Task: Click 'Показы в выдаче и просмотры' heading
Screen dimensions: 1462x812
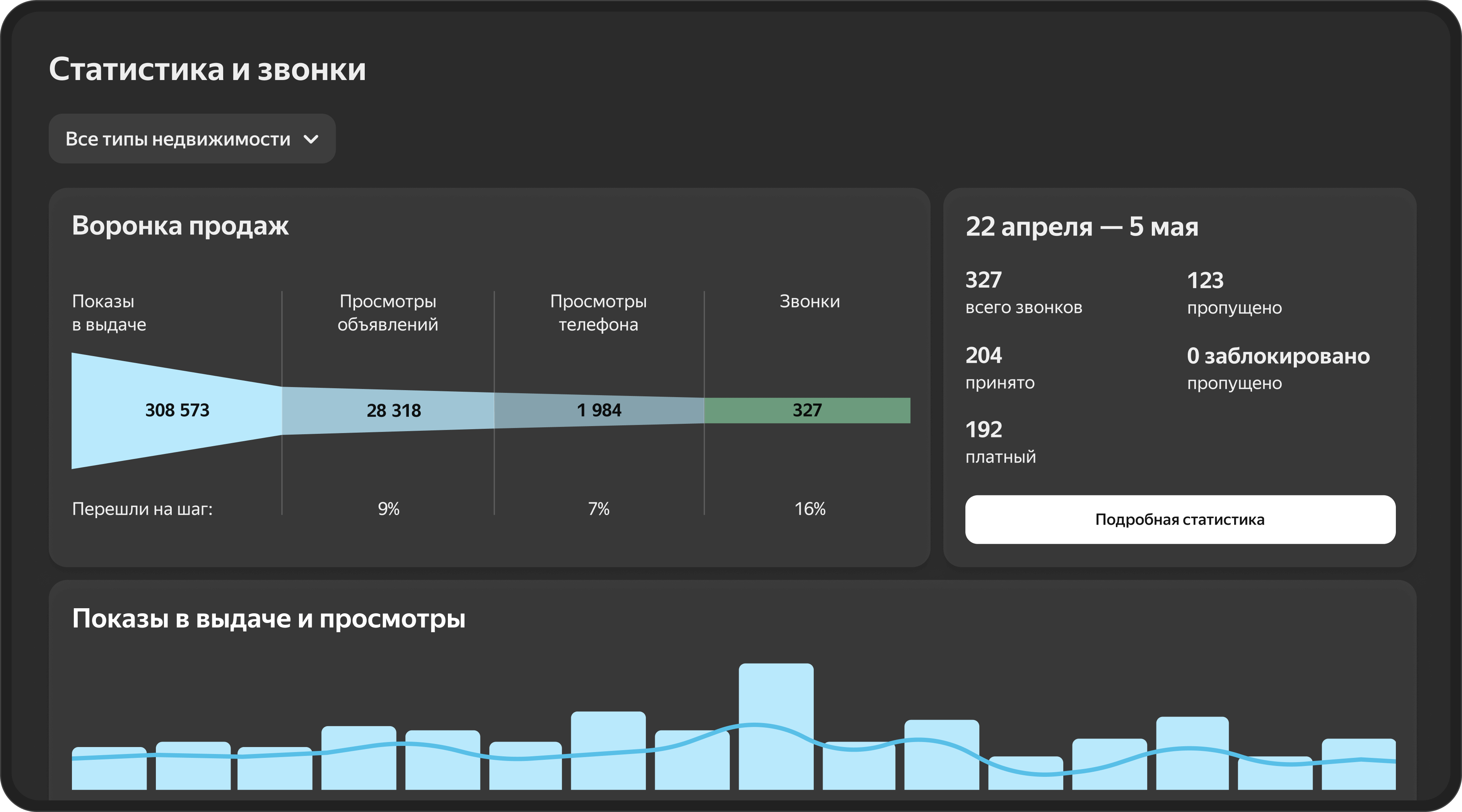Action: (x=268, y=619)
